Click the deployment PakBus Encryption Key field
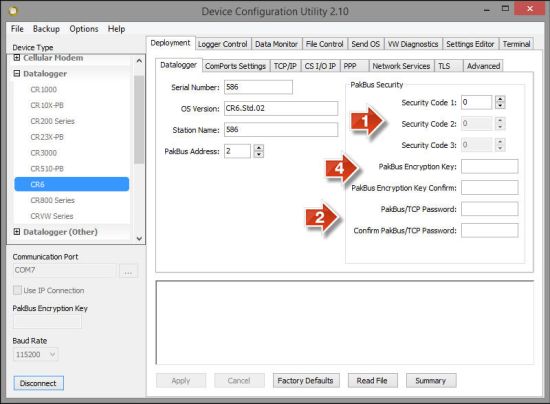 pyautogui.click(x=490, y=166)
